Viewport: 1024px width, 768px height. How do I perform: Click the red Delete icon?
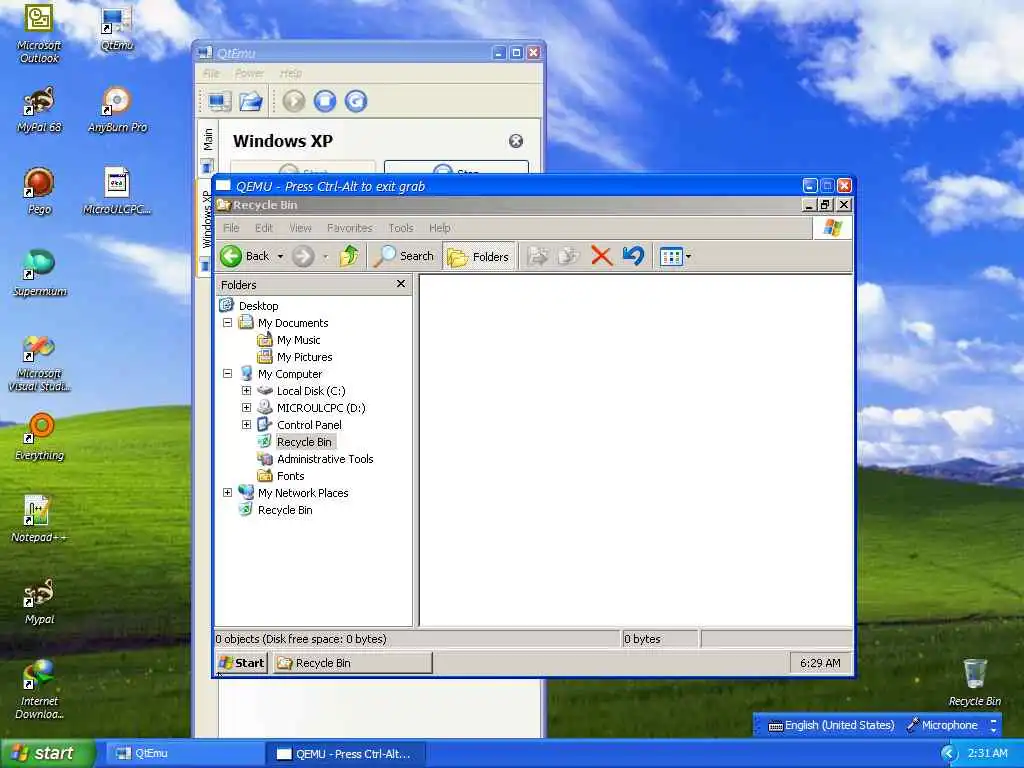tap(601, 256)
